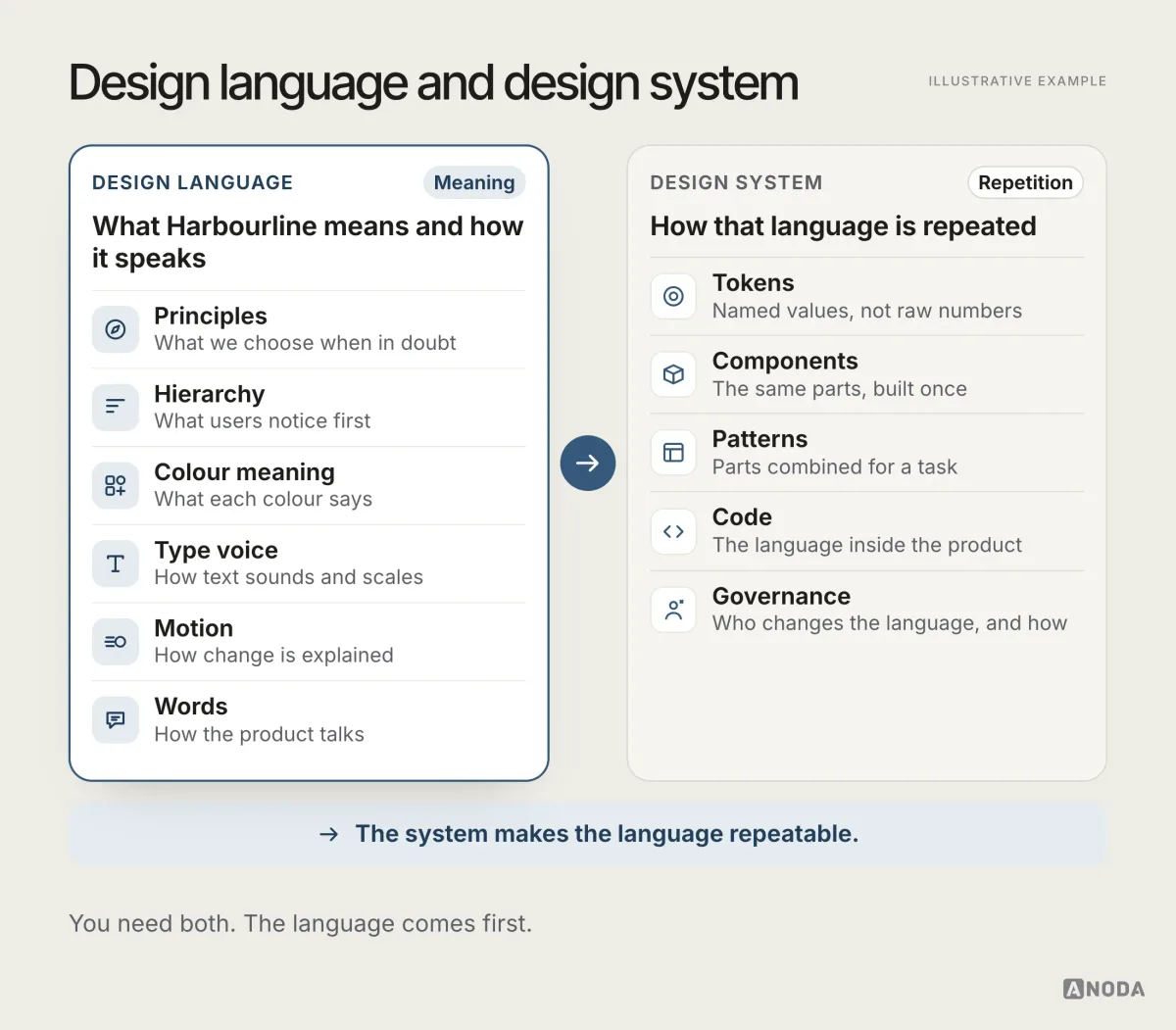The height and width of the screenshot is (1030, 1176).
Task: Click the Hierarchy lines icon
Action: (116, 407)
